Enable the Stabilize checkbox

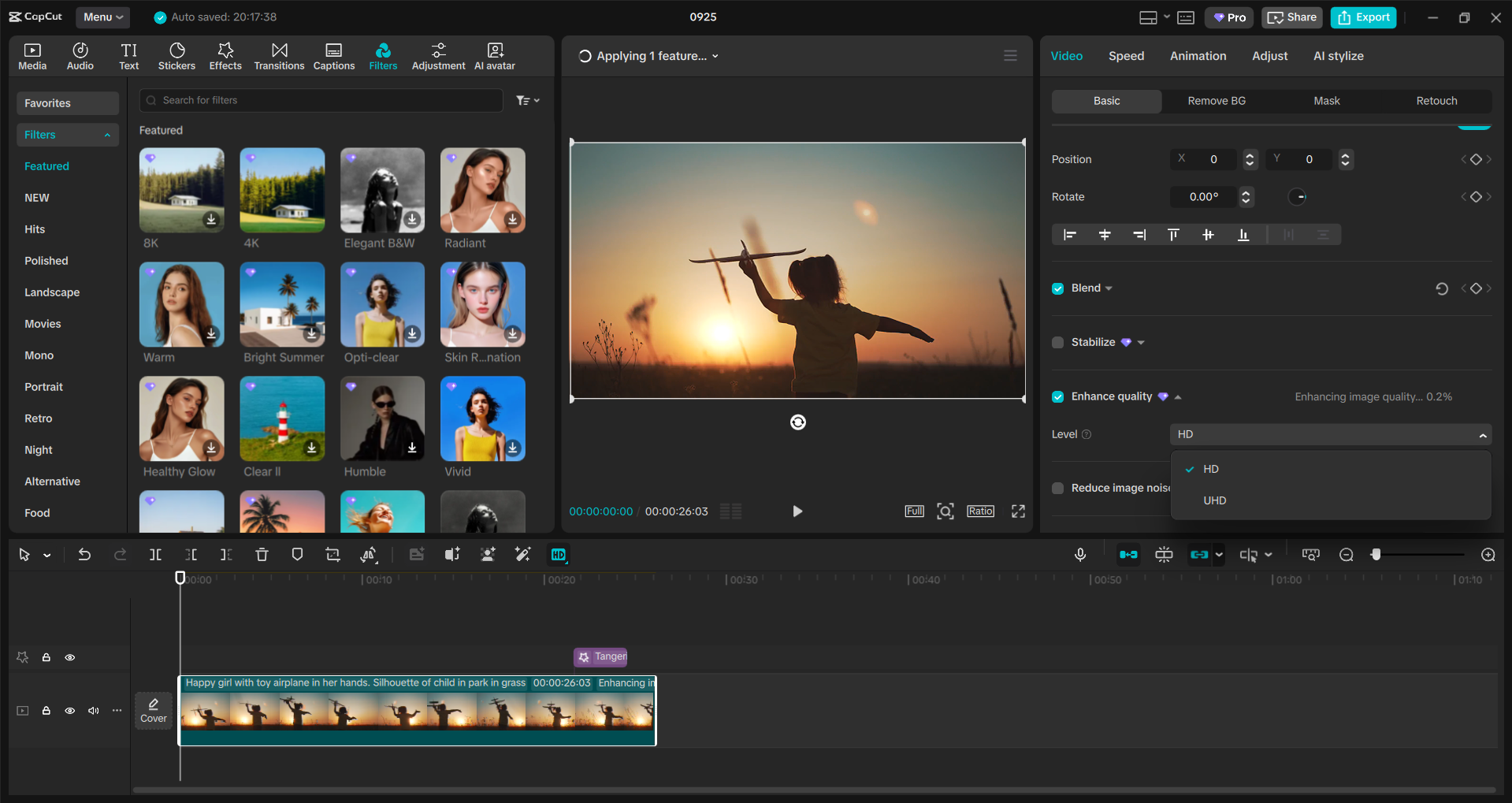pyautogui.click(x=1057, y=342)
